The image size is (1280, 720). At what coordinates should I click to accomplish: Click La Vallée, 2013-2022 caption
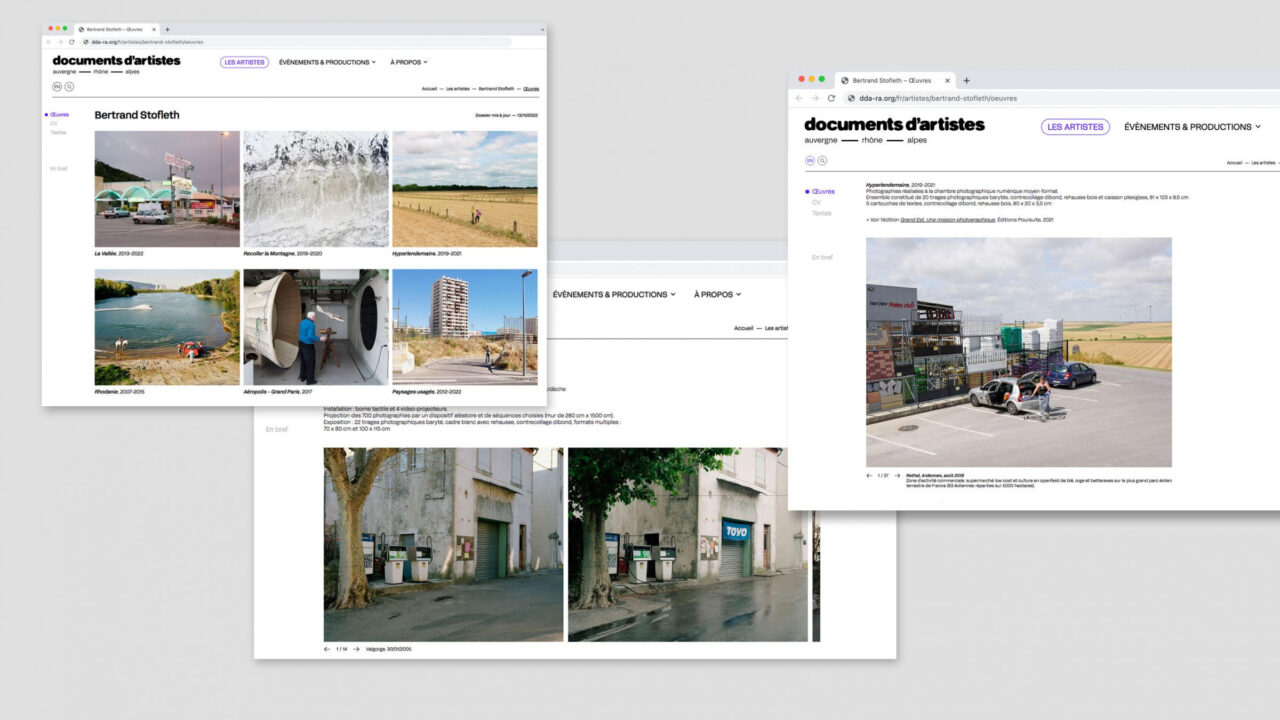tap(120, 254)
